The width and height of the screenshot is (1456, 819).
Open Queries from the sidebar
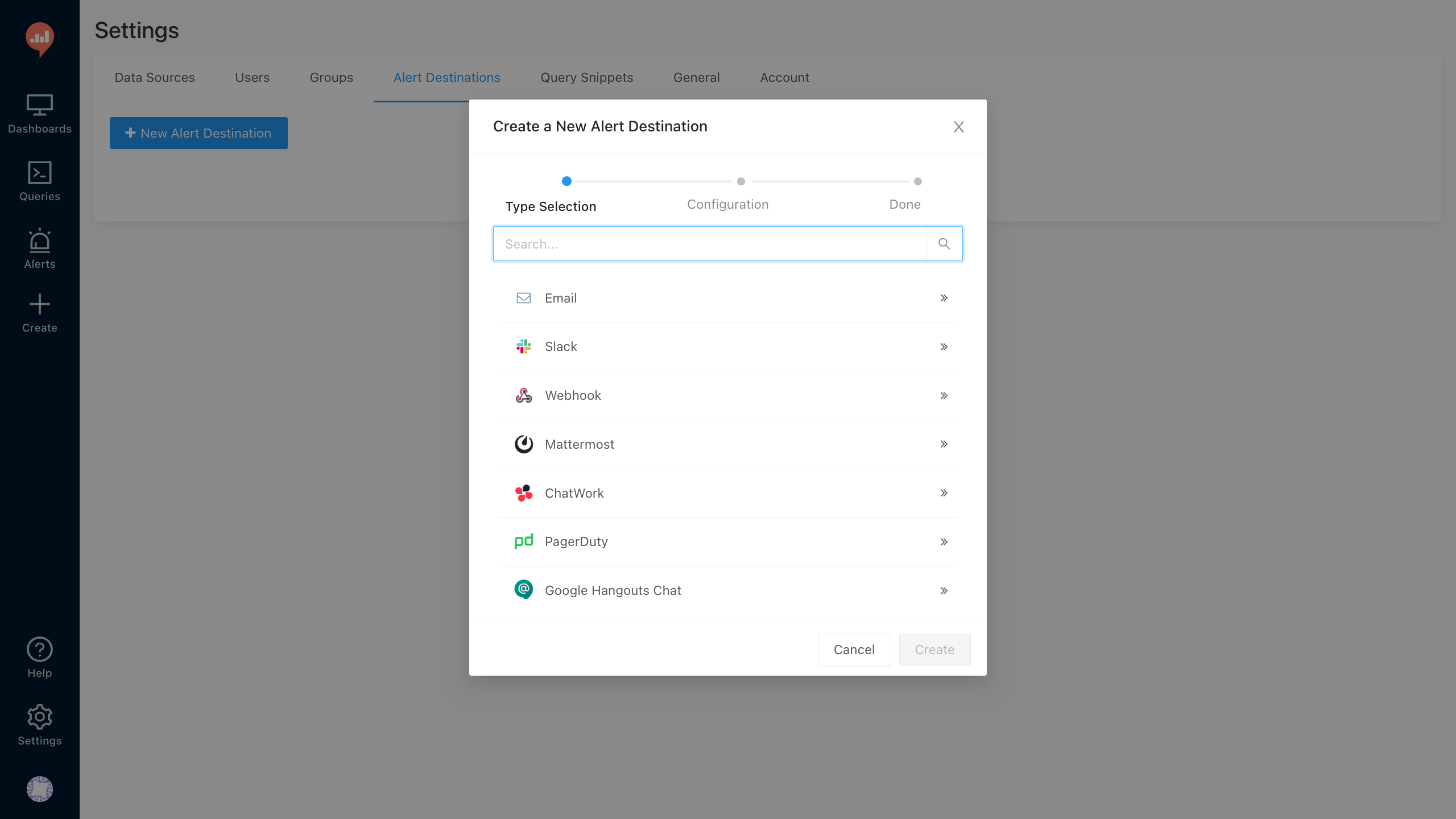pyautogui.click(x=39, y=181)
